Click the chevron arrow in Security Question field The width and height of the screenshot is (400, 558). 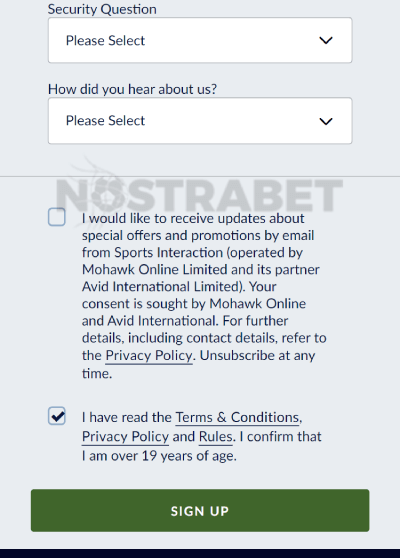click(326, 40)
